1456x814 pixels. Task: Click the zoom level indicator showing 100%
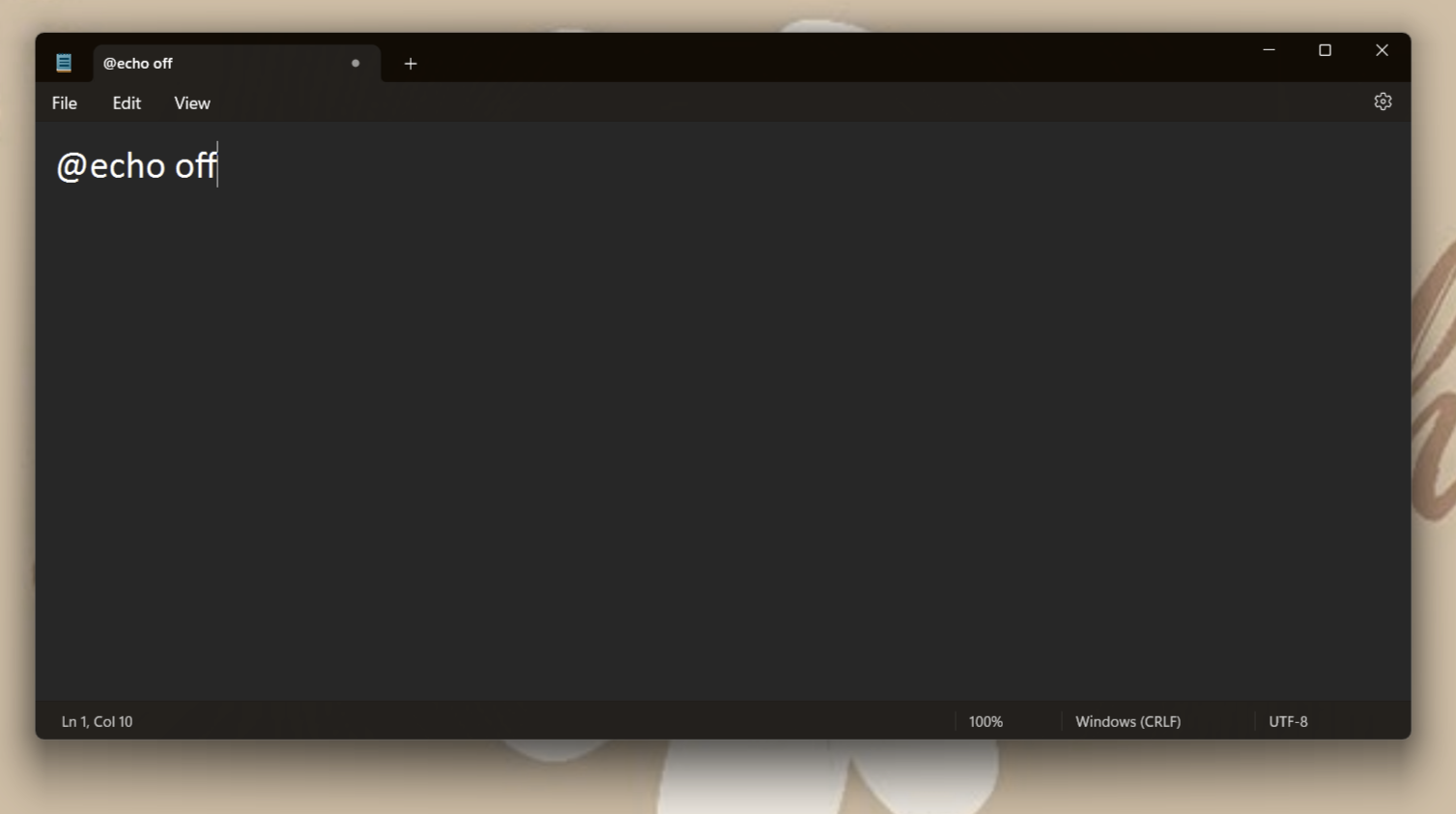point(985,721)
